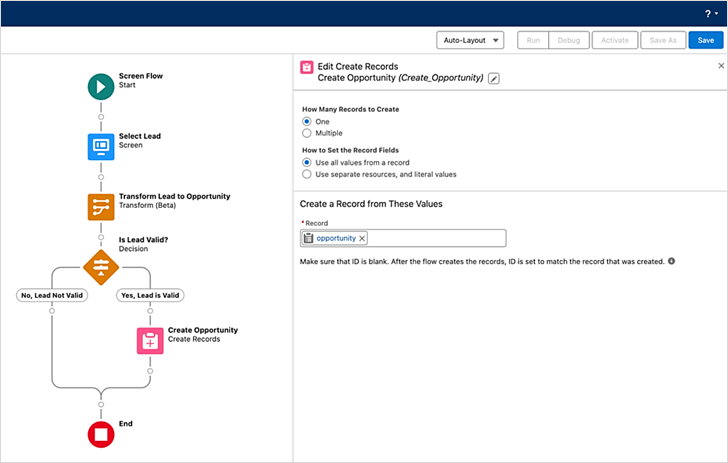Close the Edit Create Records panel
The height and width of the screenshot is (463, 728).
[721, 65]
